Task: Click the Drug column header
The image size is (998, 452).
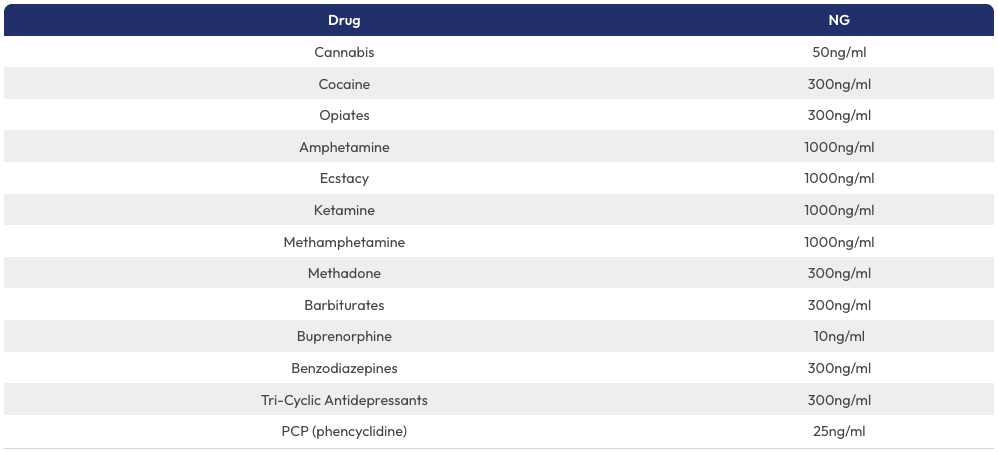Action: (x=344, y=20)
